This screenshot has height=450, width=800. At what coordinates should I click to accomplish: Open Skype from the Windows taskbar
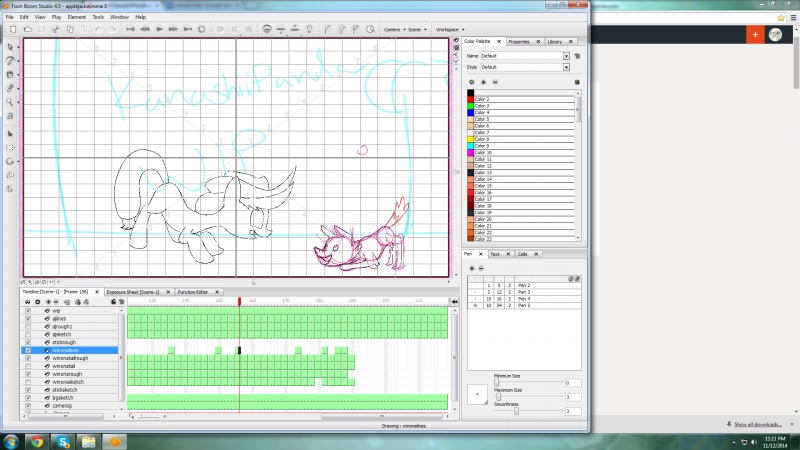pos(63,442)
